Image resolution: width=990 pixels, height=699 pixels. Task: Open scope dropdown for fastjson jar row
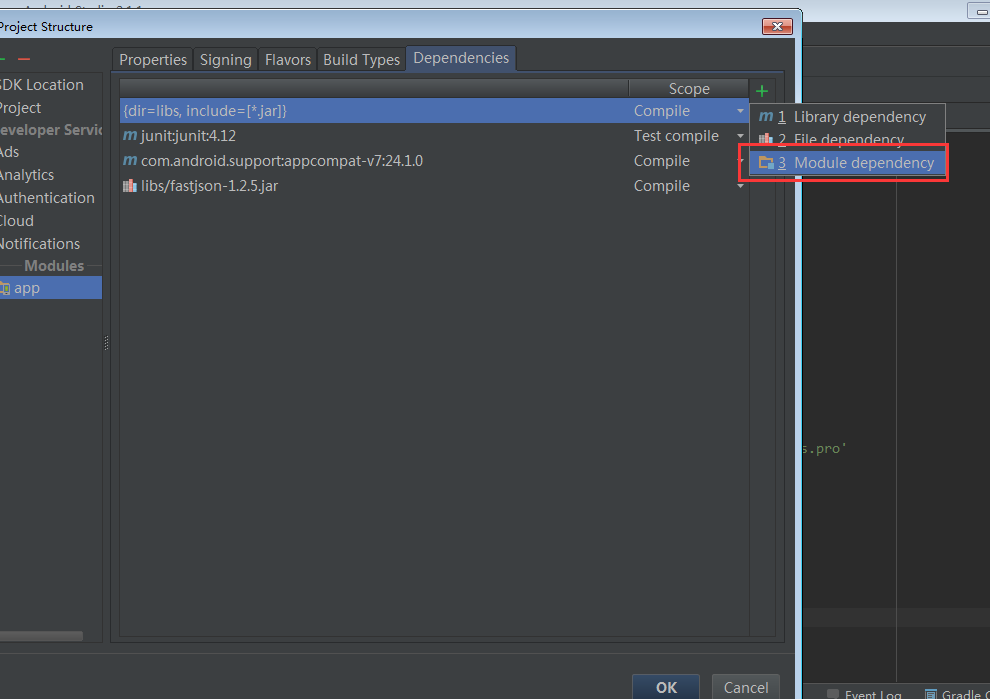pyautogui.click(x=740, y=186)
